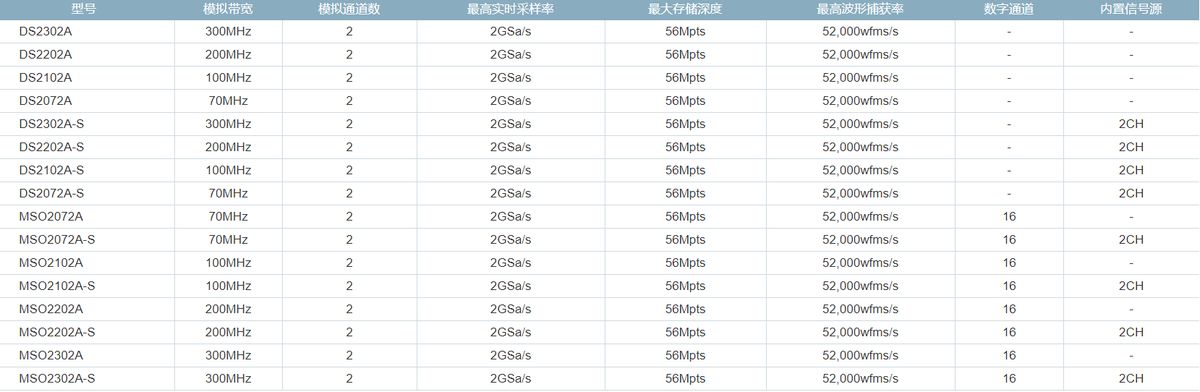This screenshot has width=1200, height=392.
Task: Click the 型号 column header
Action: pos(84,9)
